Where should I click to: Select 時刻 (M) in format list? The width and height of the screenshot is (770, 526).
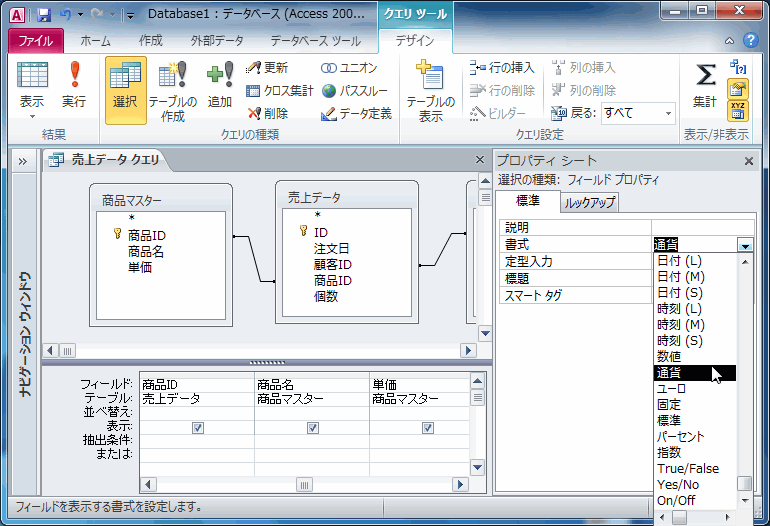click(695, 325)
